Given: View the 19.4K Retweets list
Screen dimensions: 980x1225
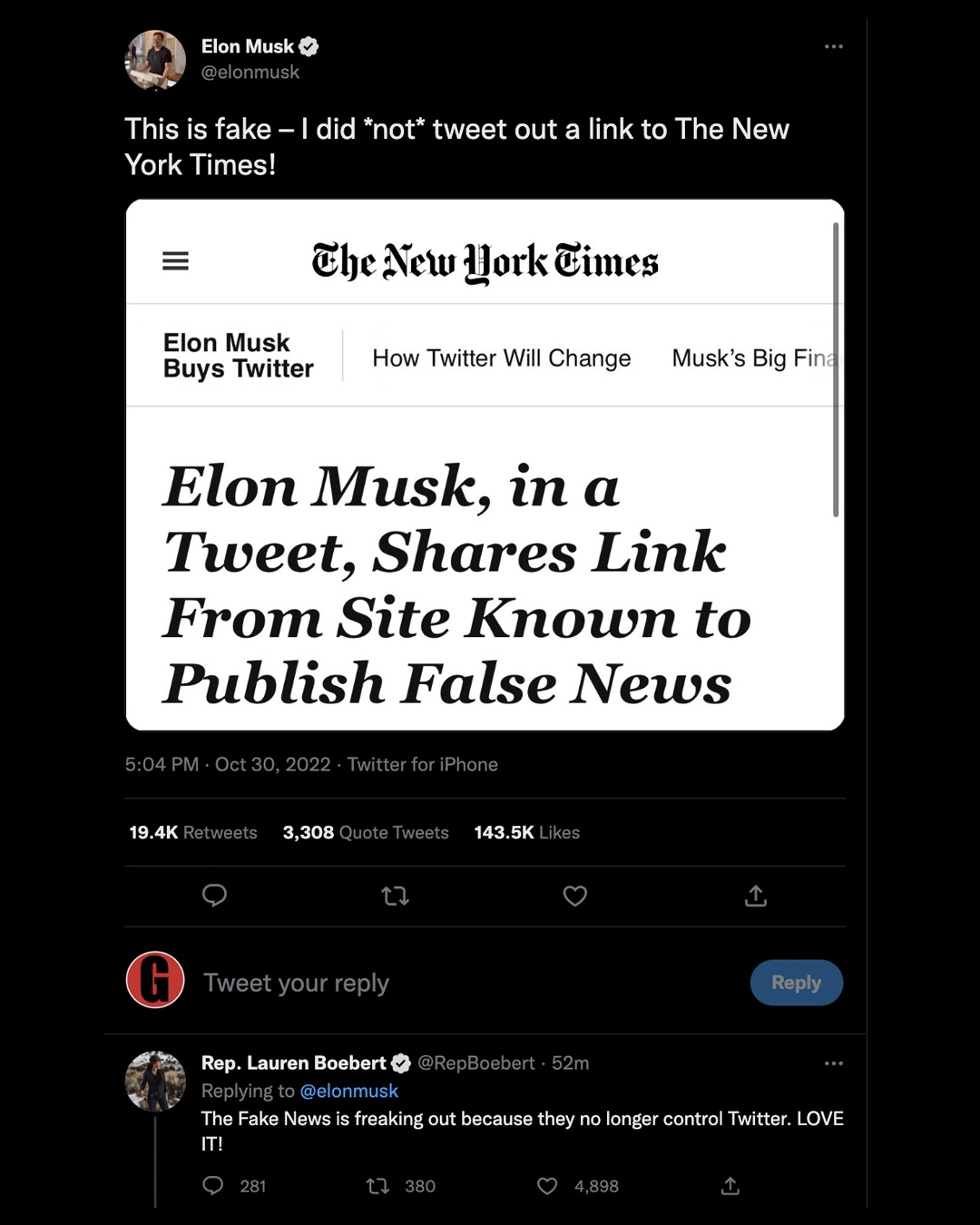Looking at the screenshot, I should (x=193, y=832).
